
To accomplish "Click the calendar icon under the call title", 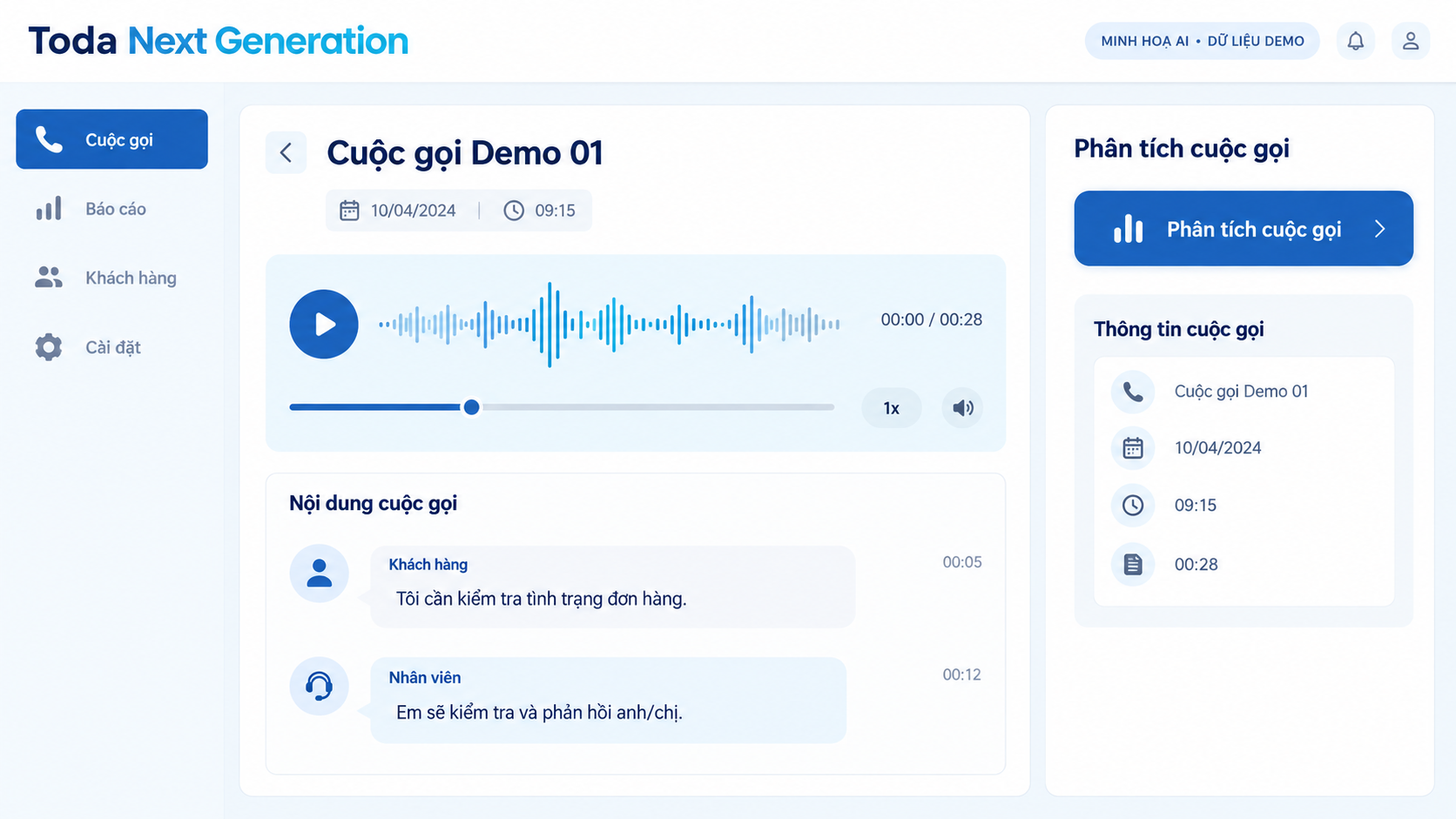I will [x=349, y=211].
